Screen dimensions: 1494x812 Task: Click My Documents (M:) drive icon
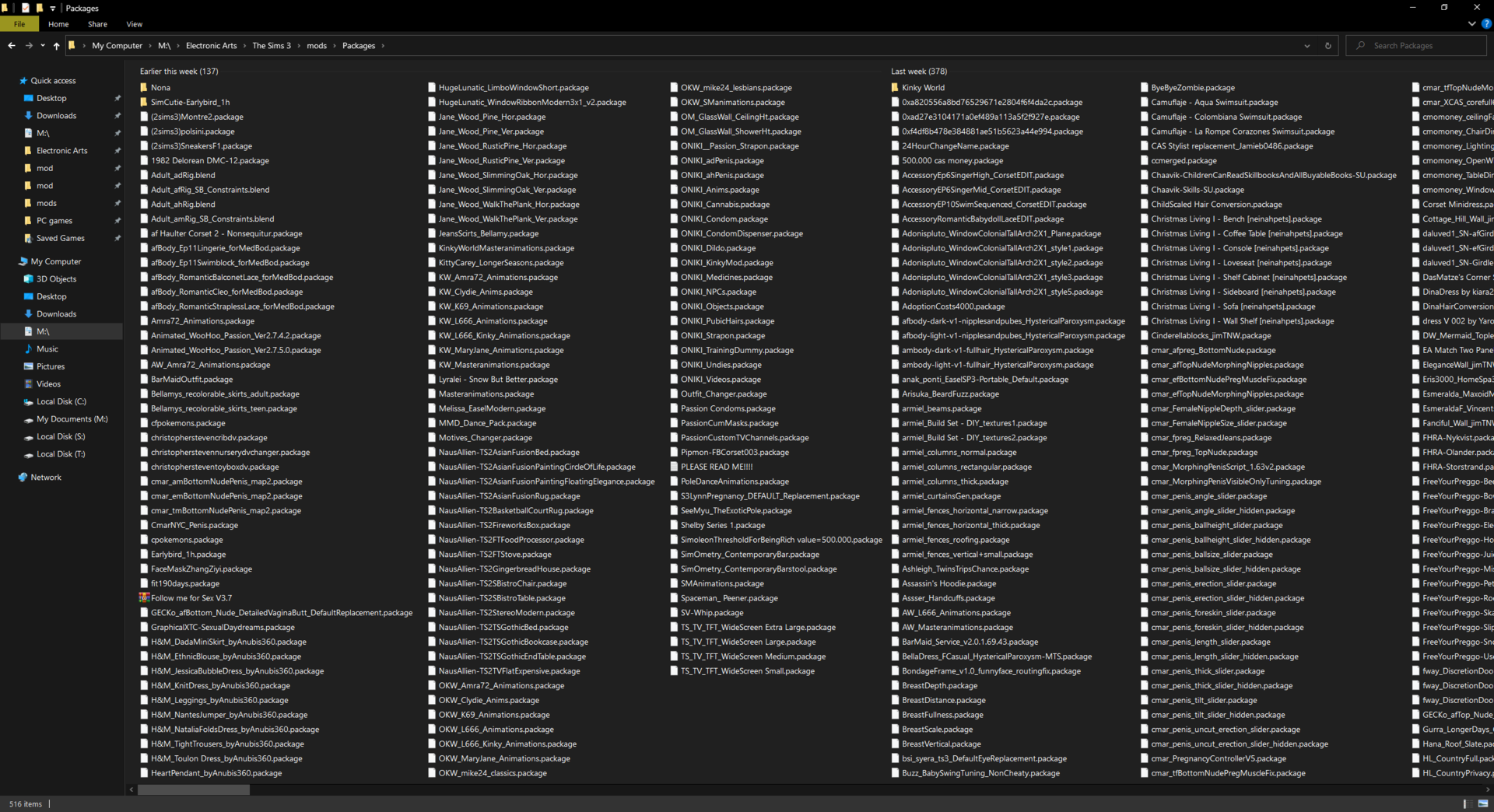click(x=29, y=419)
